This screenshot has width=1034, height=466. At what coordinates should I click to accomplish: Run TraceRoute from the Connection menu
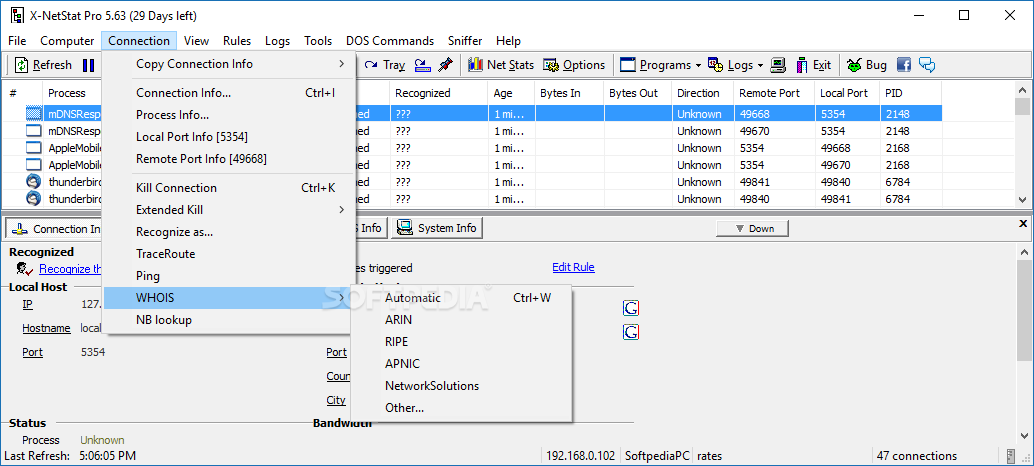pyautogui.click(x=229, y=254)
